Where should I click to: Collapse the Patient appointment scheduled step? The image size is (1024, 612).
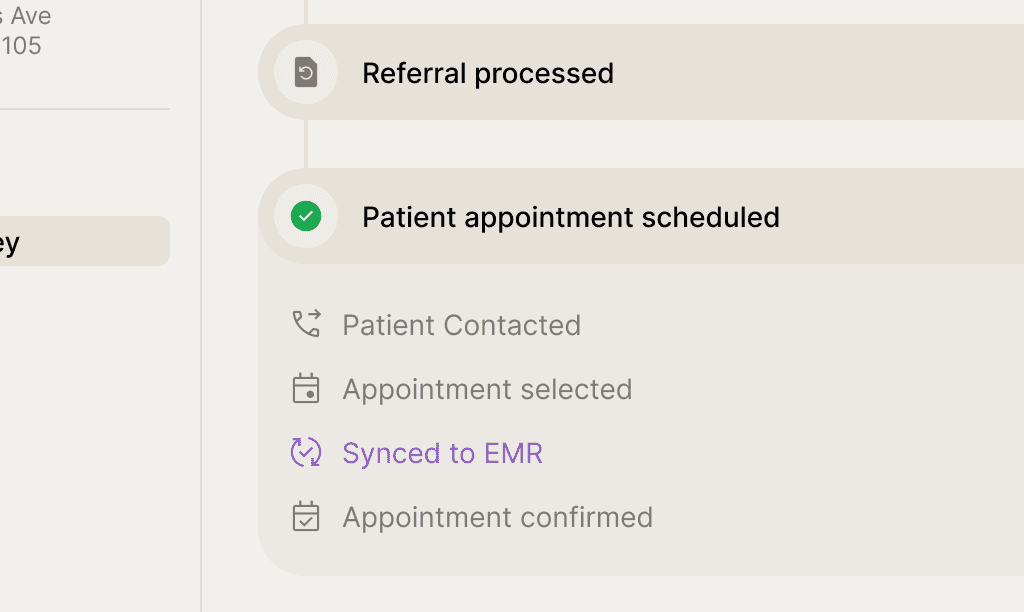tap(570, 217)
